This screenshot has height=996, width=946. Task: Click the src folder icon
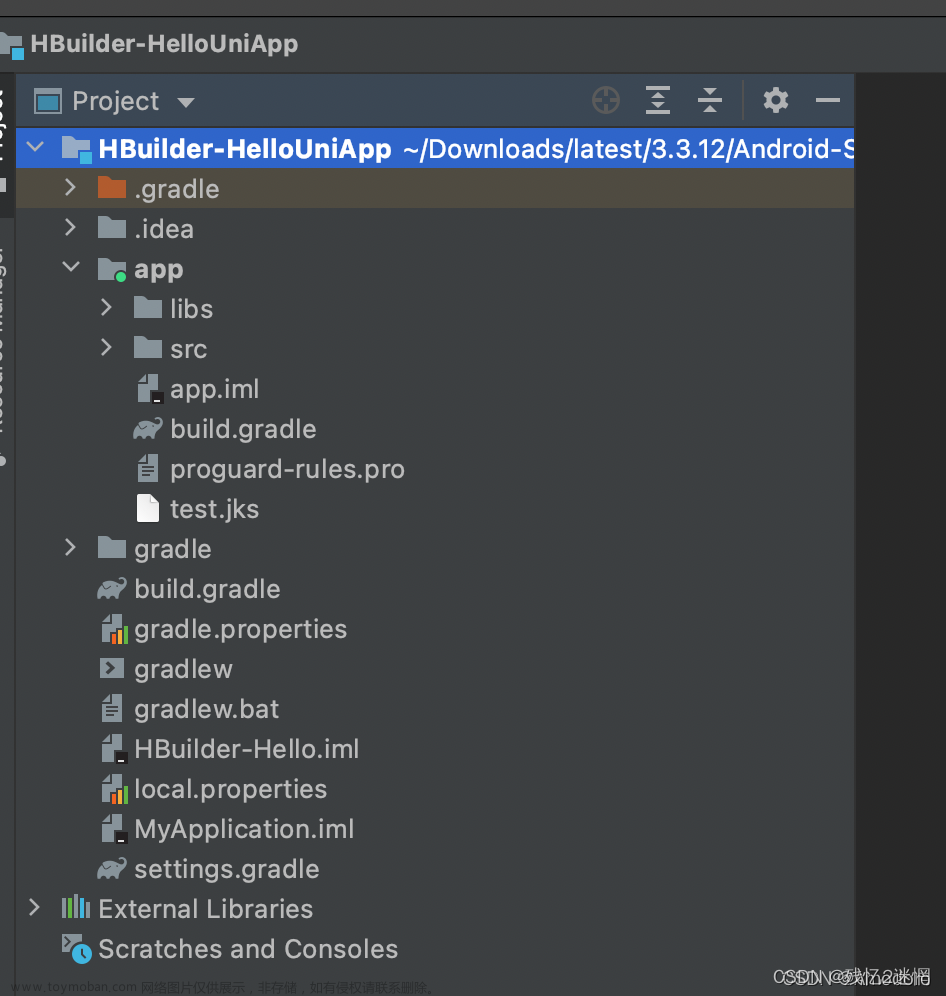tap(148, 348)
